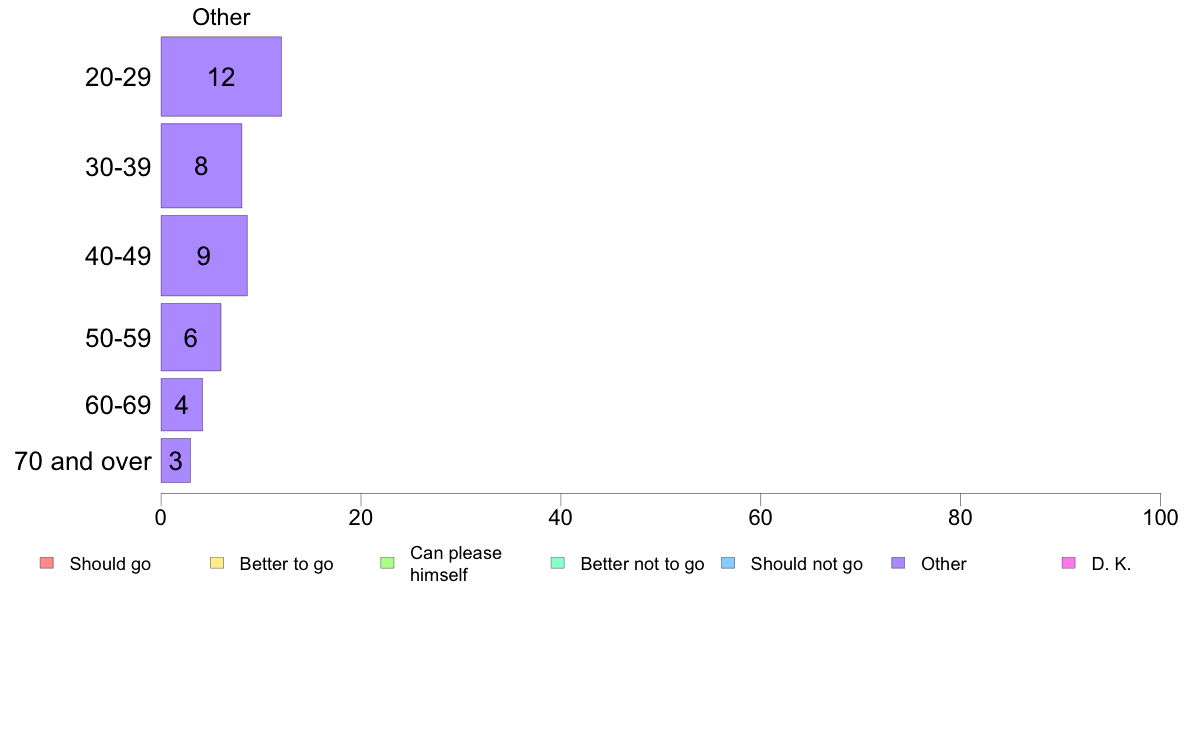Image resolution: width=1188 pixels, height=736 pixels.
Task: Click the 40 tick label on axis
Action: 561,518
